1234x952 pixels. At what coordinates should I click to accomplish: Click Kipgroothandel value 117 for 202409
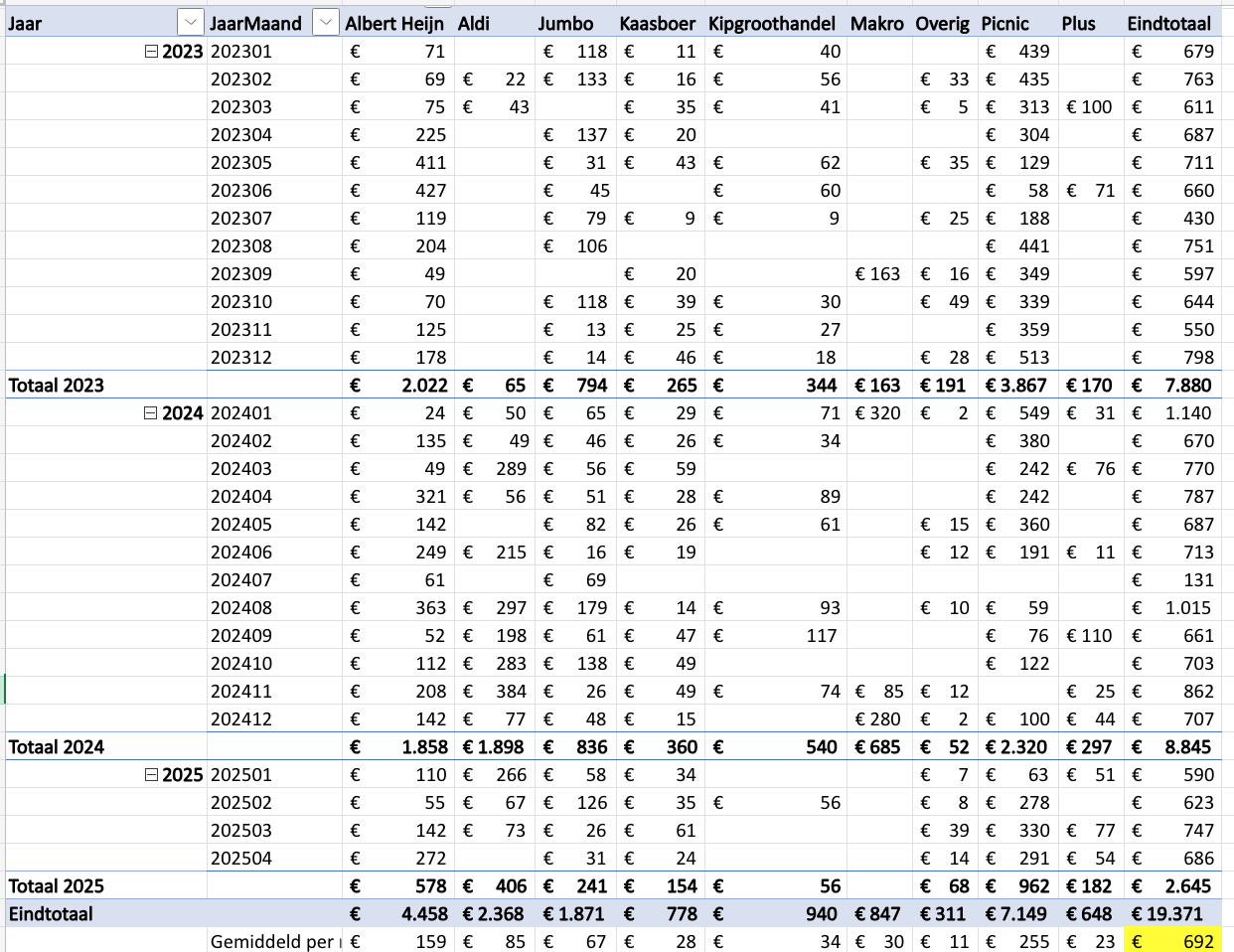point(822,636)
